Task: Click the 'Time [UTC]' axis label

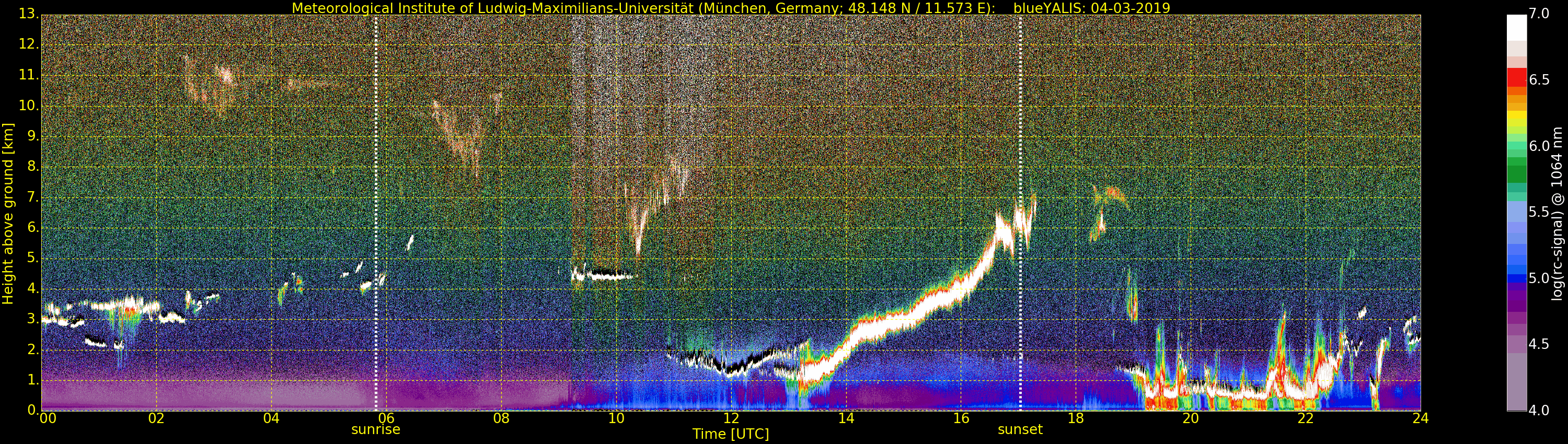Action: 731,434
